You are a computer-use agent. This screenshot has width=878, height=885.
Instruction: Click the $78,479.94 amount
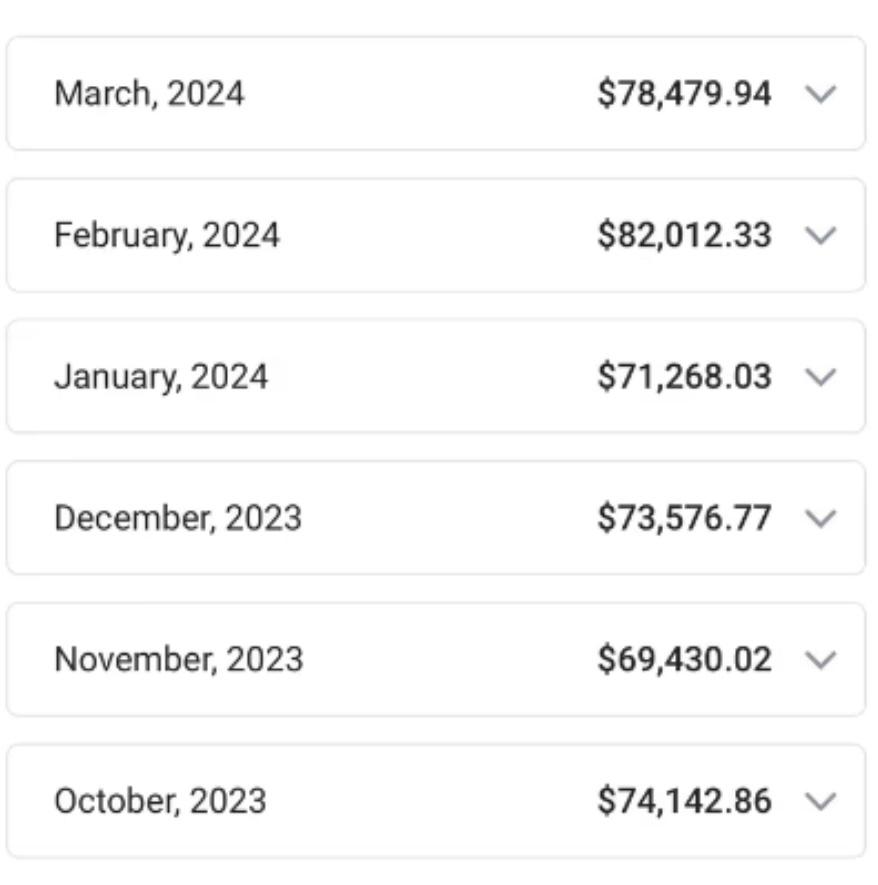click(x=685, y=94)
